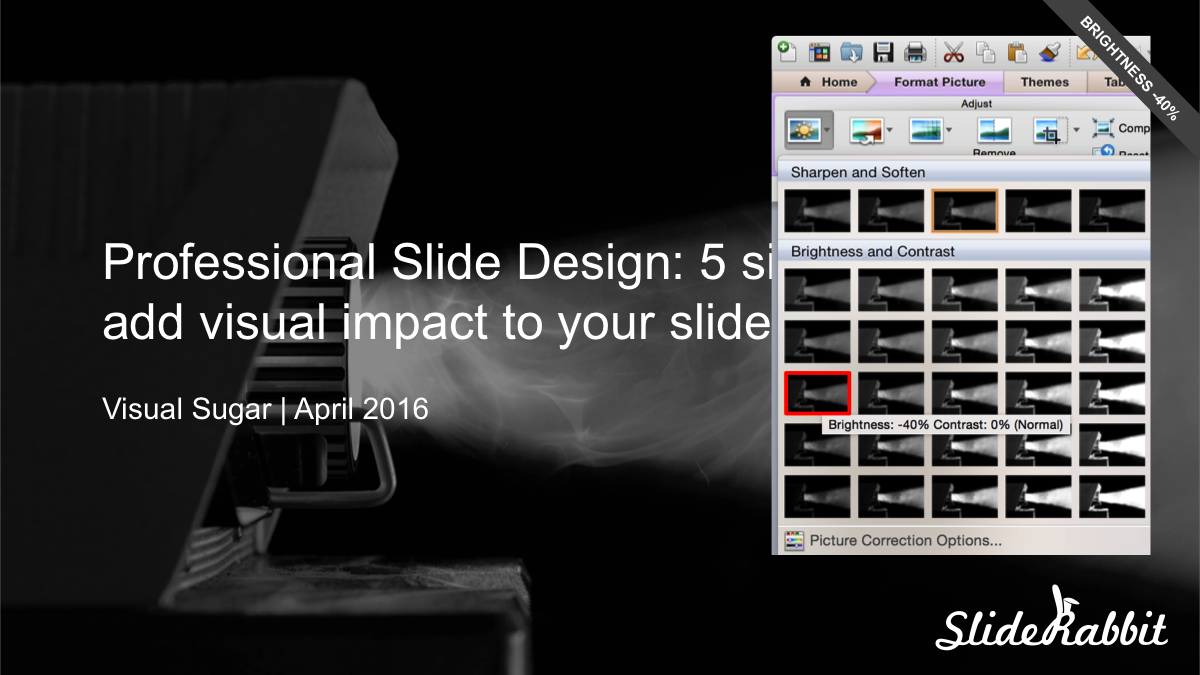Select the Brightness -40% Contrast 0% preset
1200x675 pixels.
point(818,393)
